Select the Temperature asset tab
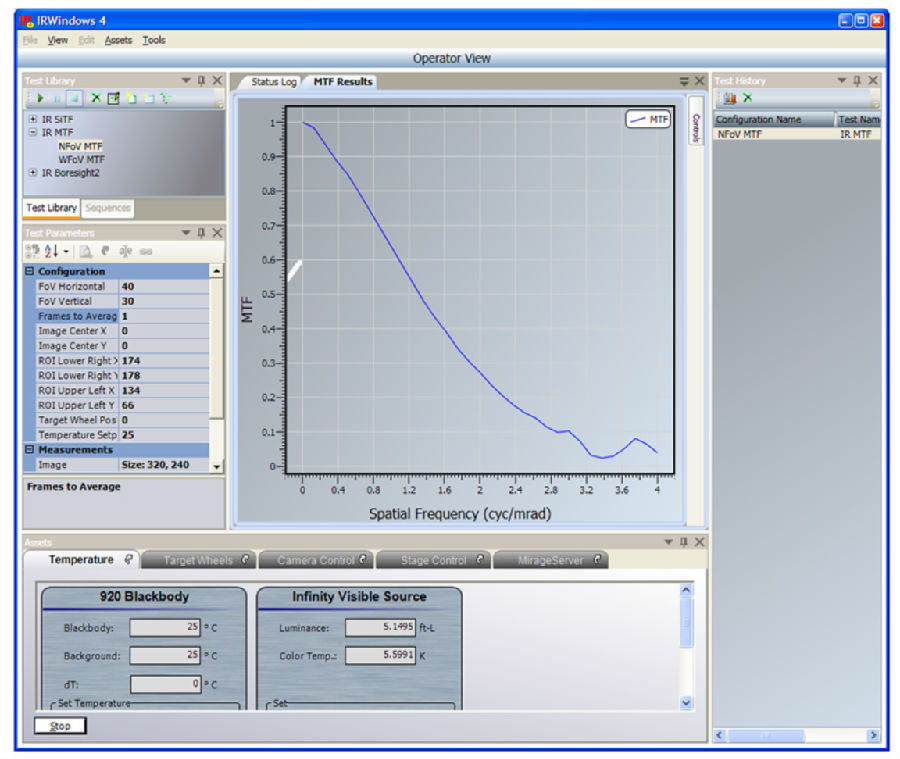This screenshot has width=900, height=759. tap(82, 559)
